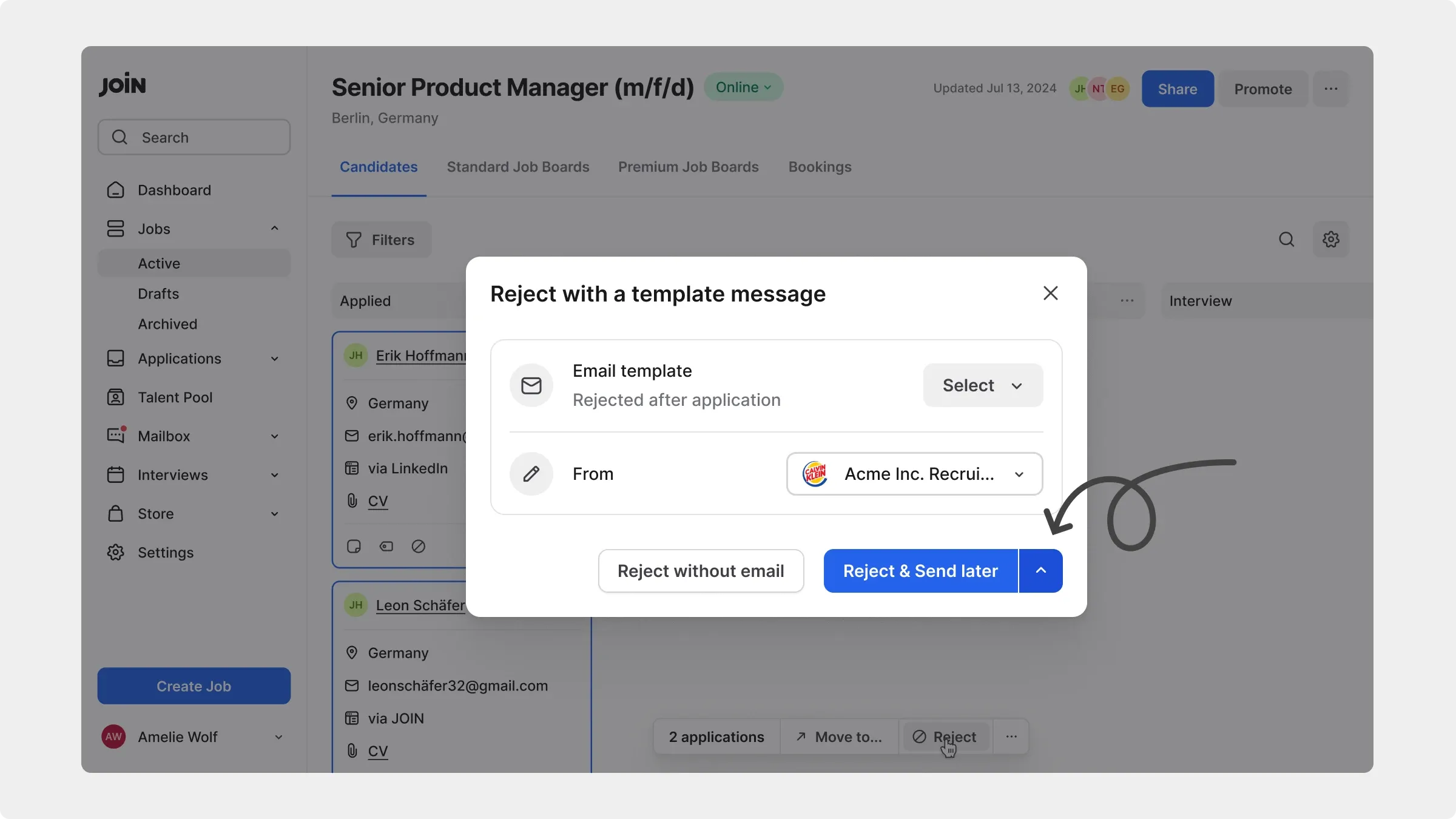Click Reject without email button
This screenshot has height=819, width=1456.
click(x=701, y=571)
